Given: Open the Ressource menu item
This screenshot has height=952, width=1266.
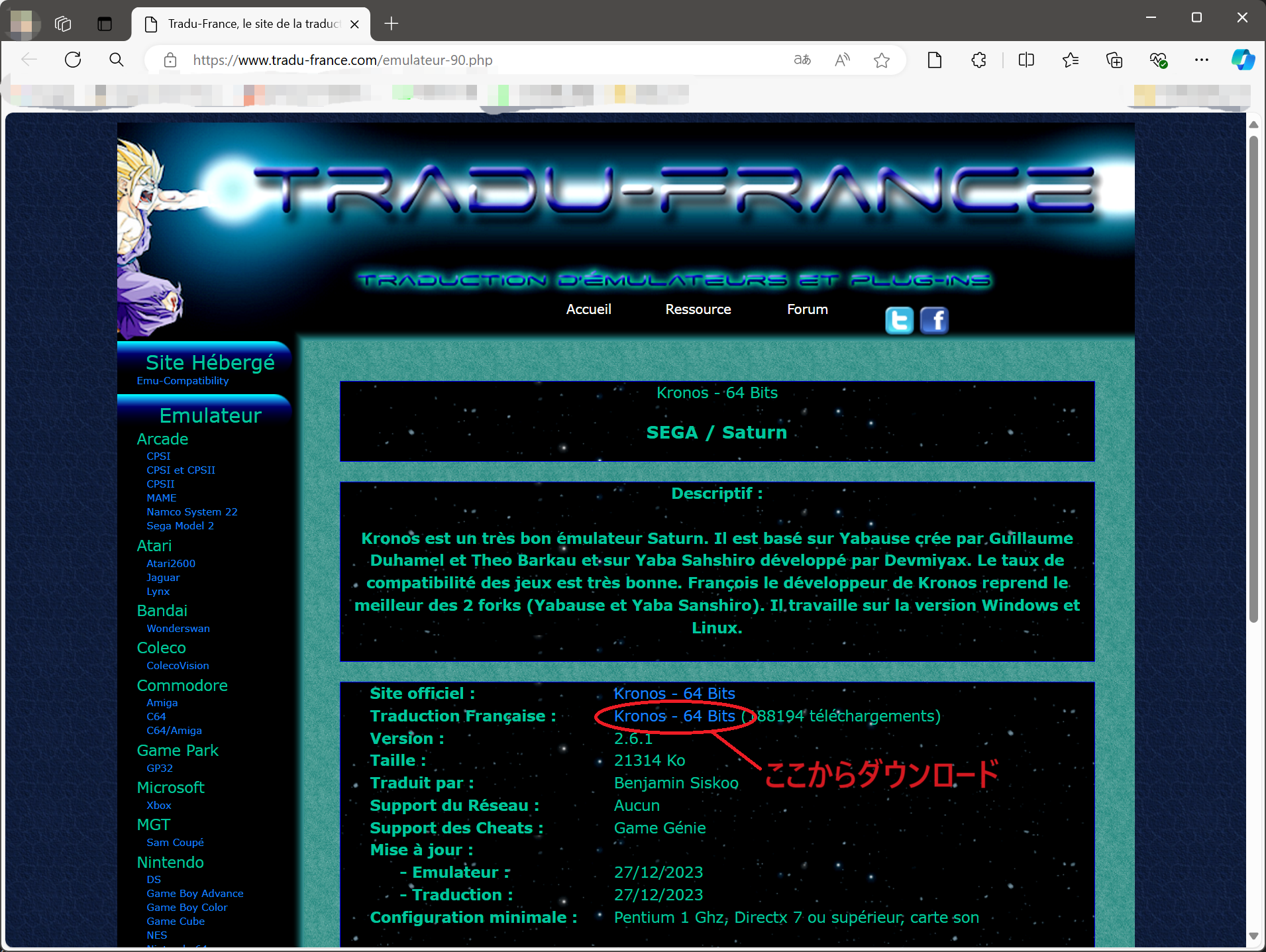Looking at the screenshot, I should point(698,309).
